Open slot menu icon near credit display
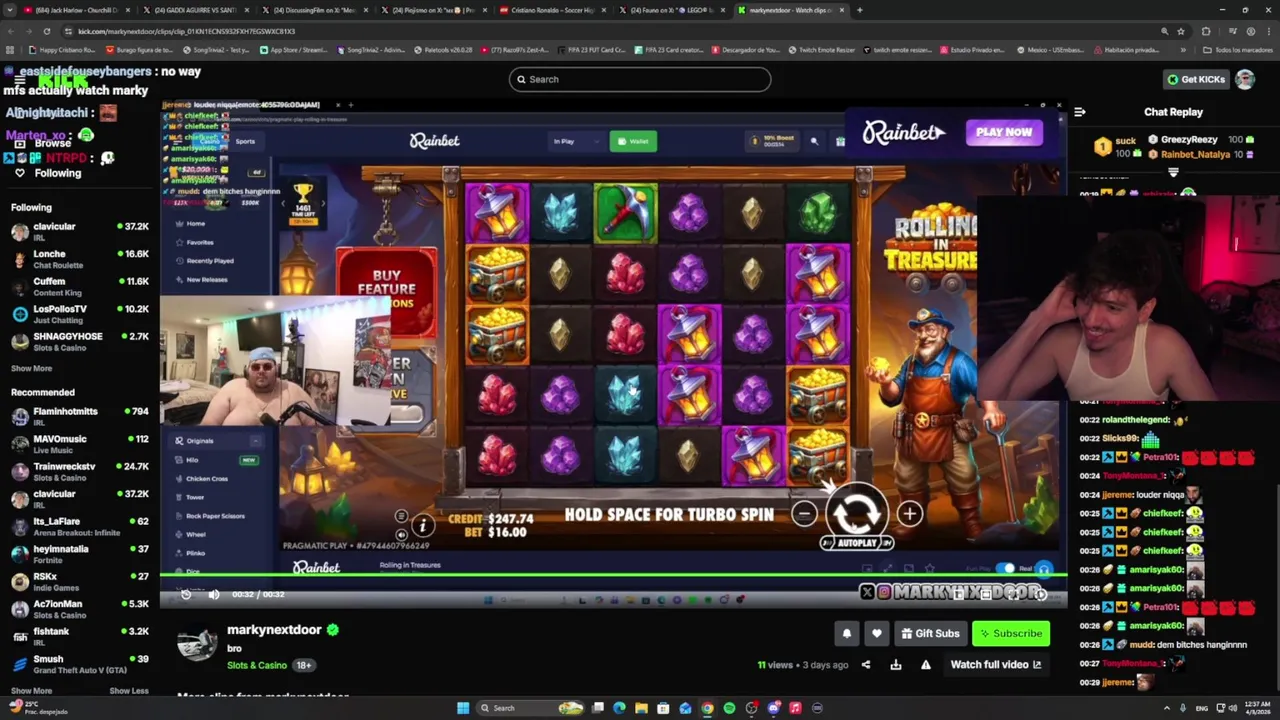This screenshot has height=720, width=1280. pyautogui.click(x=401, y=517)
